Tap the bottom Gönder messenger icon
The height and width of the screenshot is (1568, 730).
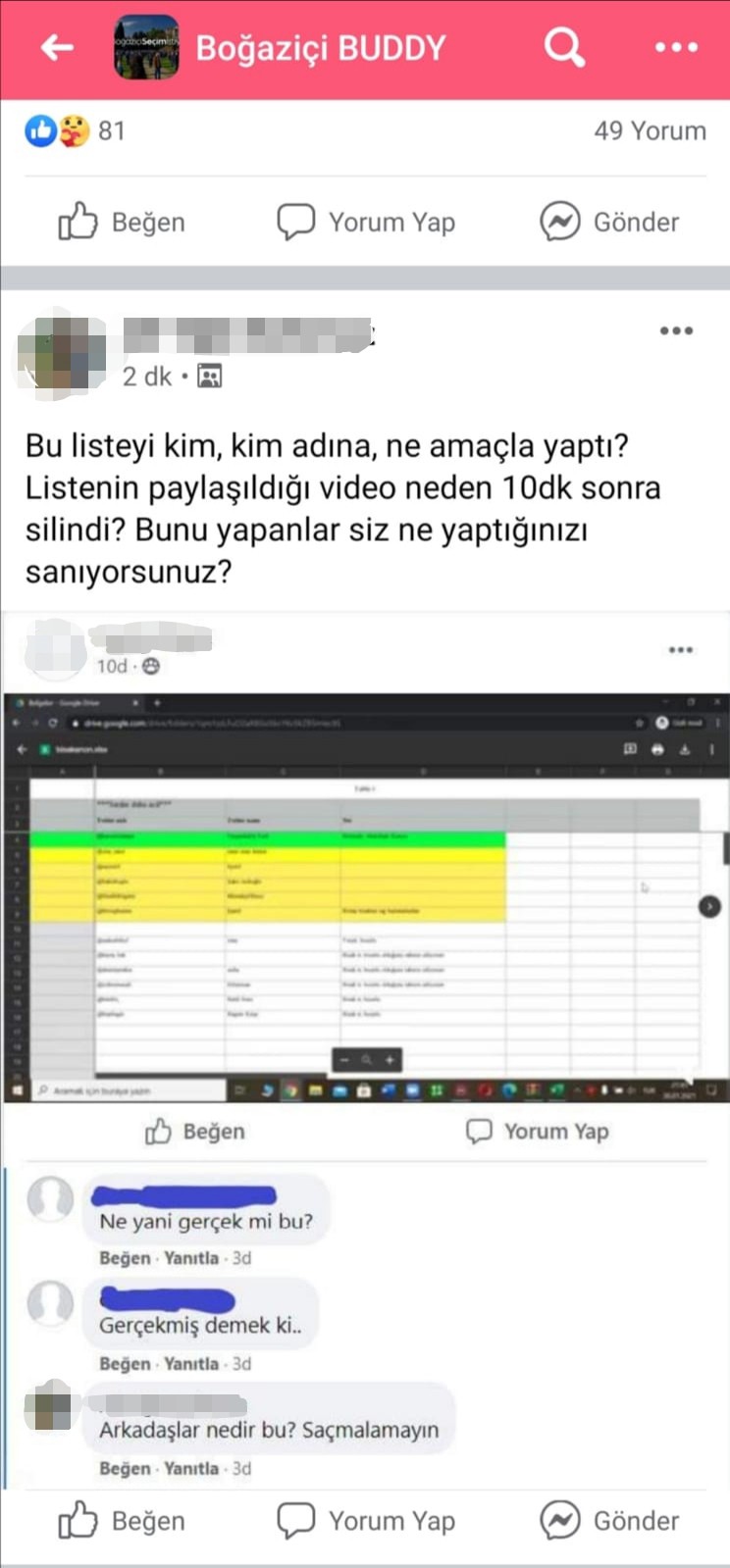pyautogui.click(x=559, y=1520)
